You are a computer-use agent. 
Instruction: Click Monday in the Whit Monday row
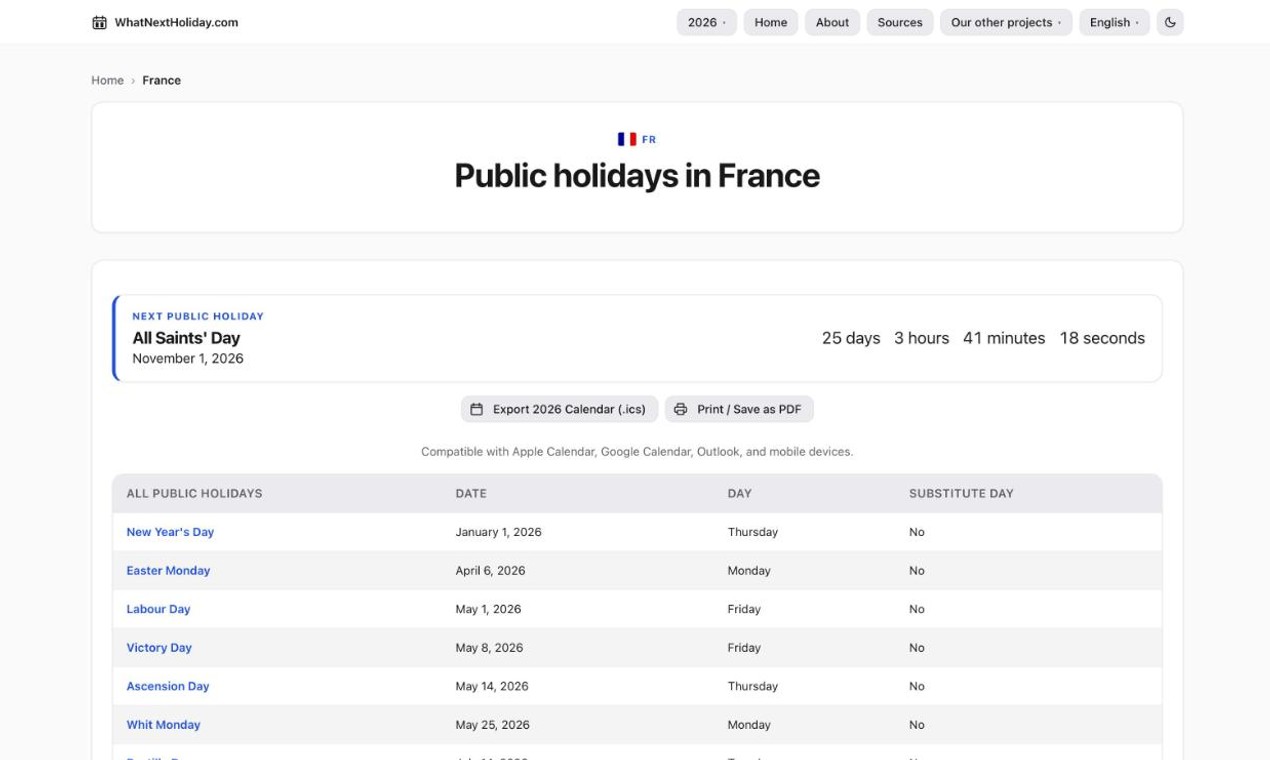tap(749, 725)
